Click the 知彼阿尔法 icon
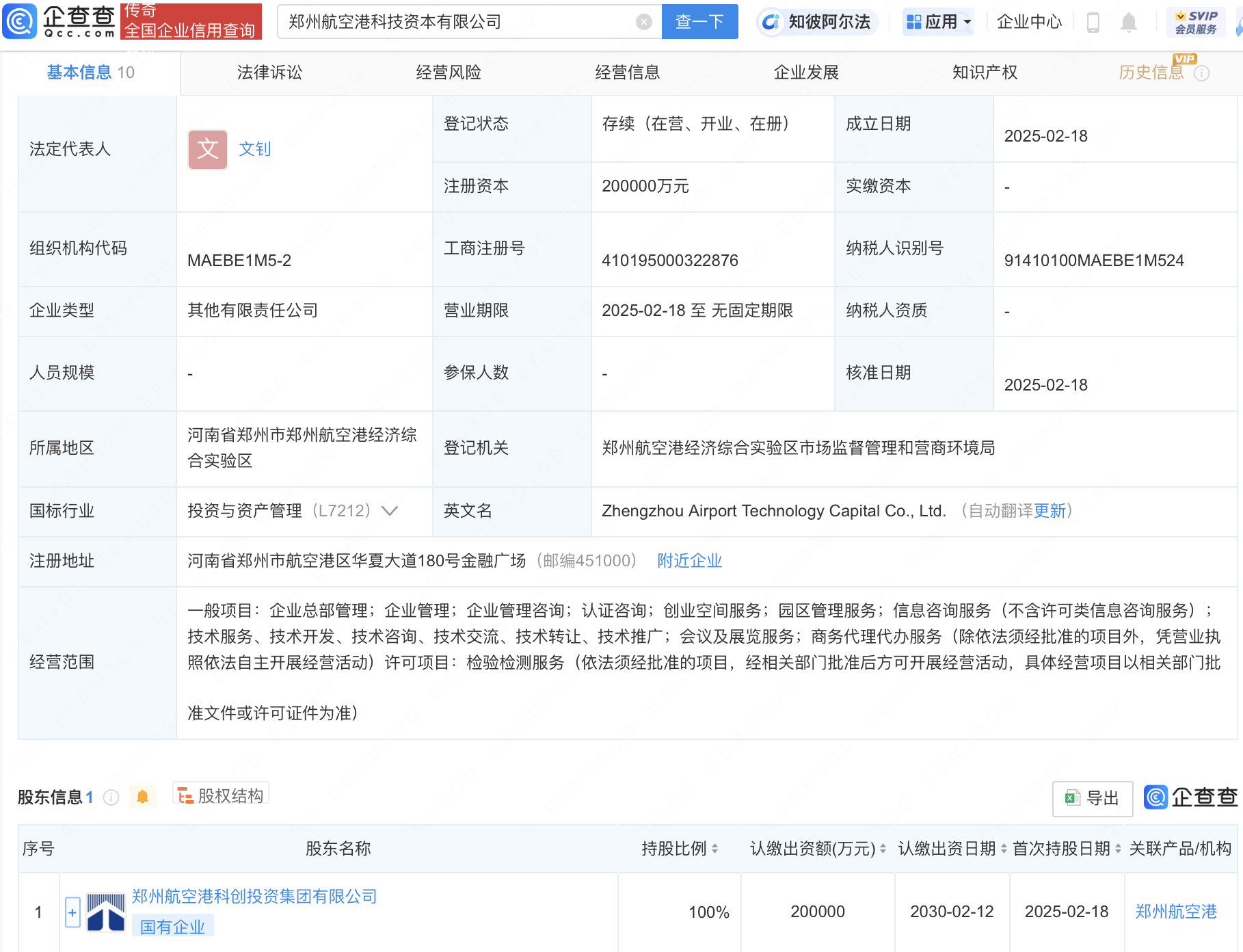Image resolution: width=1243 pixels, height=952 pixels. (x=772, y=21)
